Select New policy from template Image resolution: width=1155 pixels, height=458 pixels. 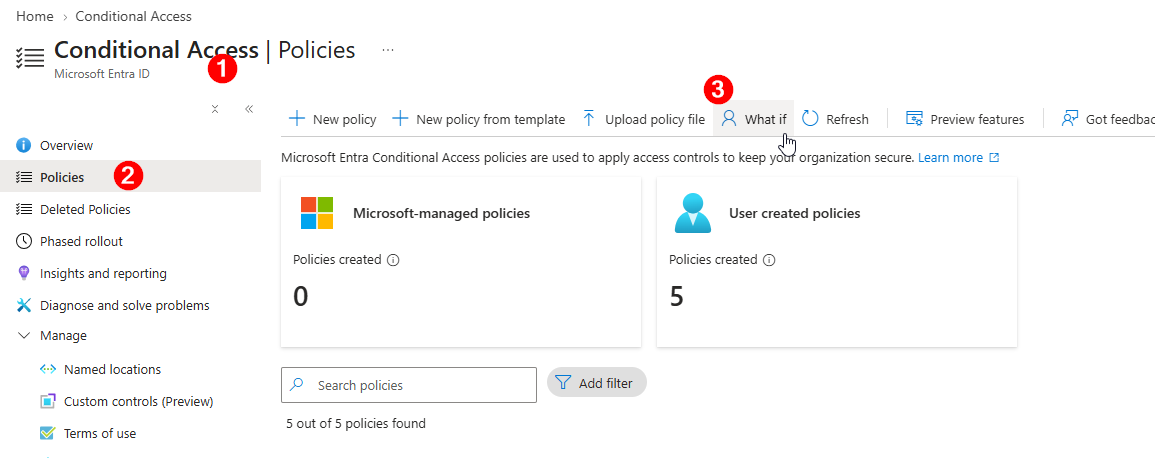click(479, 119)
